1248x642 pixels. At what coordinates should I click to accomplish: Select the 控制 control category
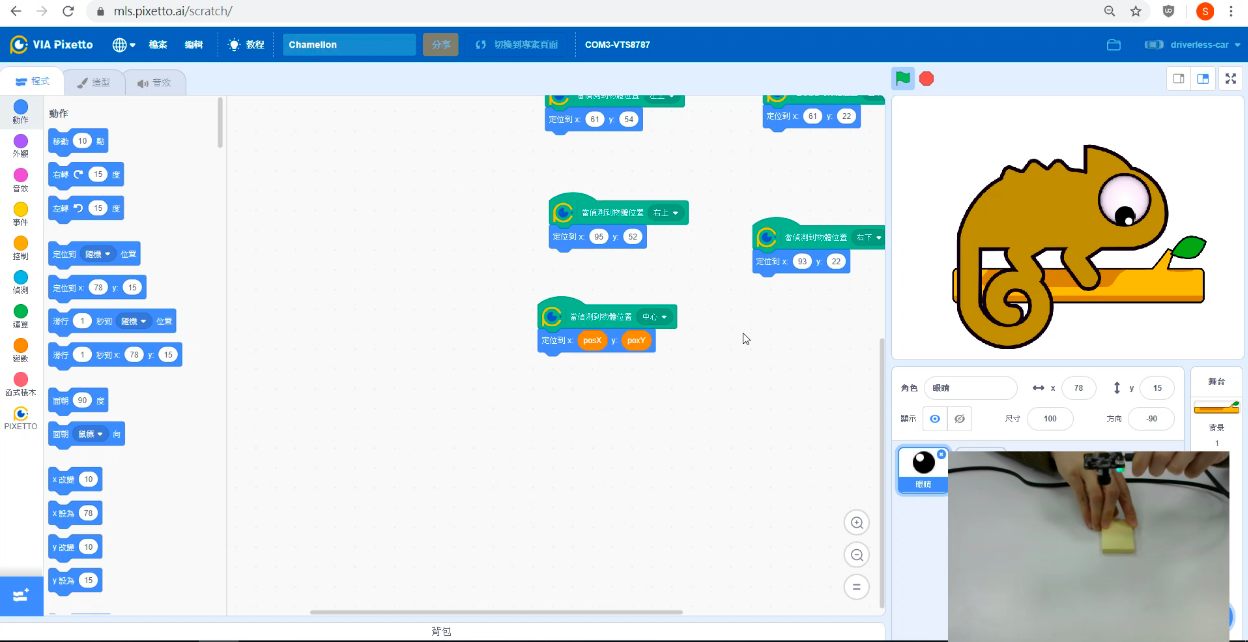coord(20,248)
